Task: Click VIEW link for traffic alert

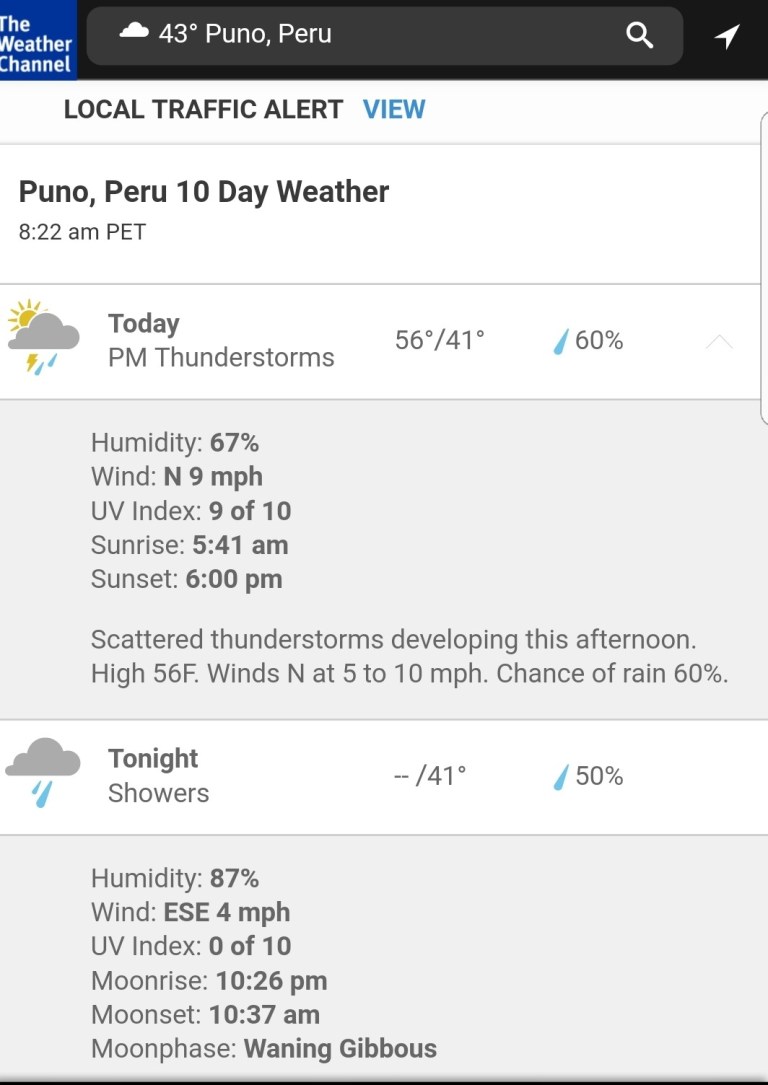Action: point(394,109)
